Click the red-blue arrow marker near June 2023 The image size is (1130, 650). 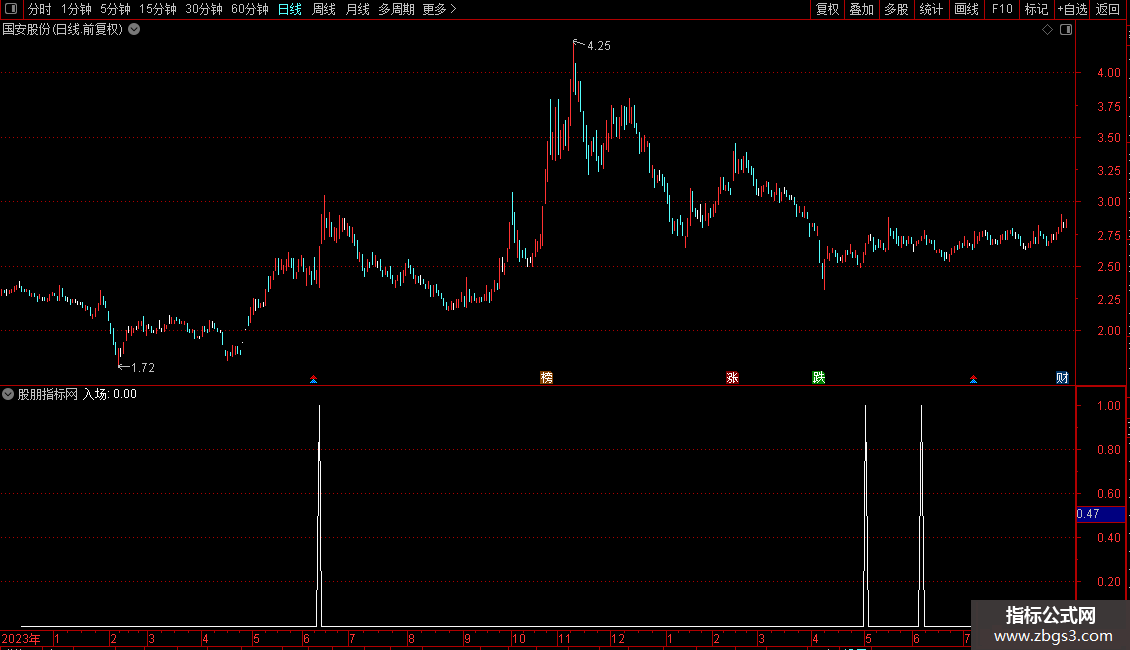pyautogui.click(x=313, y=379)
